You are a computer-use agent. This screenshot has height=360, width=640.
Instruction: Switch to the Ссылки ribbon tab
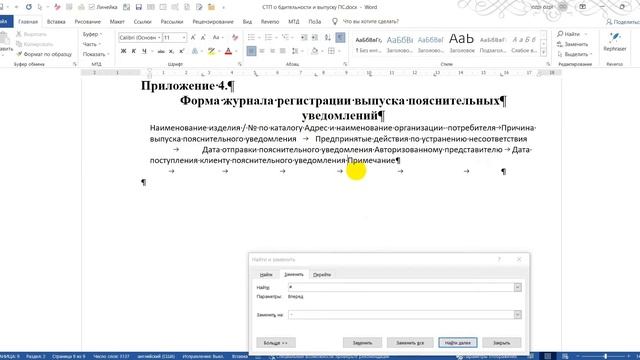coord(142,22)
